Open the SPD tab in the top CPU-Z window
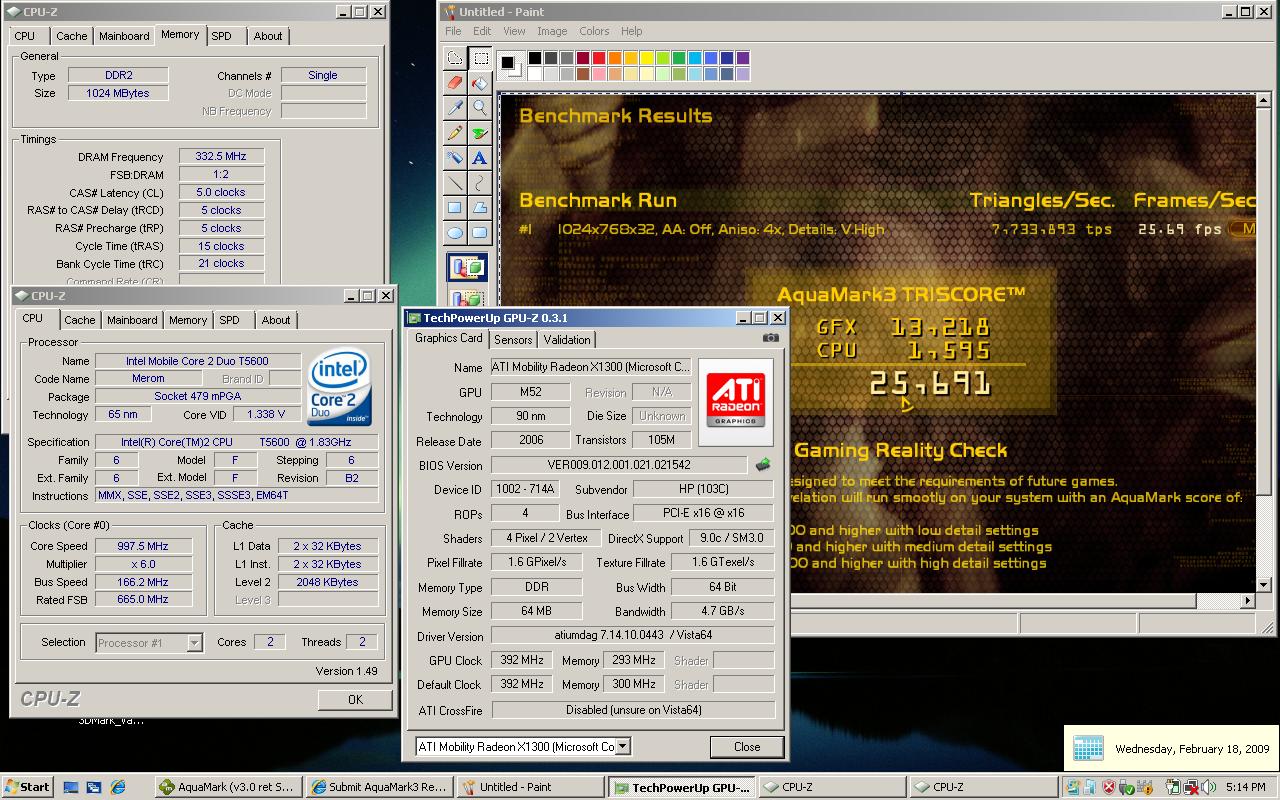This screenshot has width=1280, height=800. (x=222, y=36)
